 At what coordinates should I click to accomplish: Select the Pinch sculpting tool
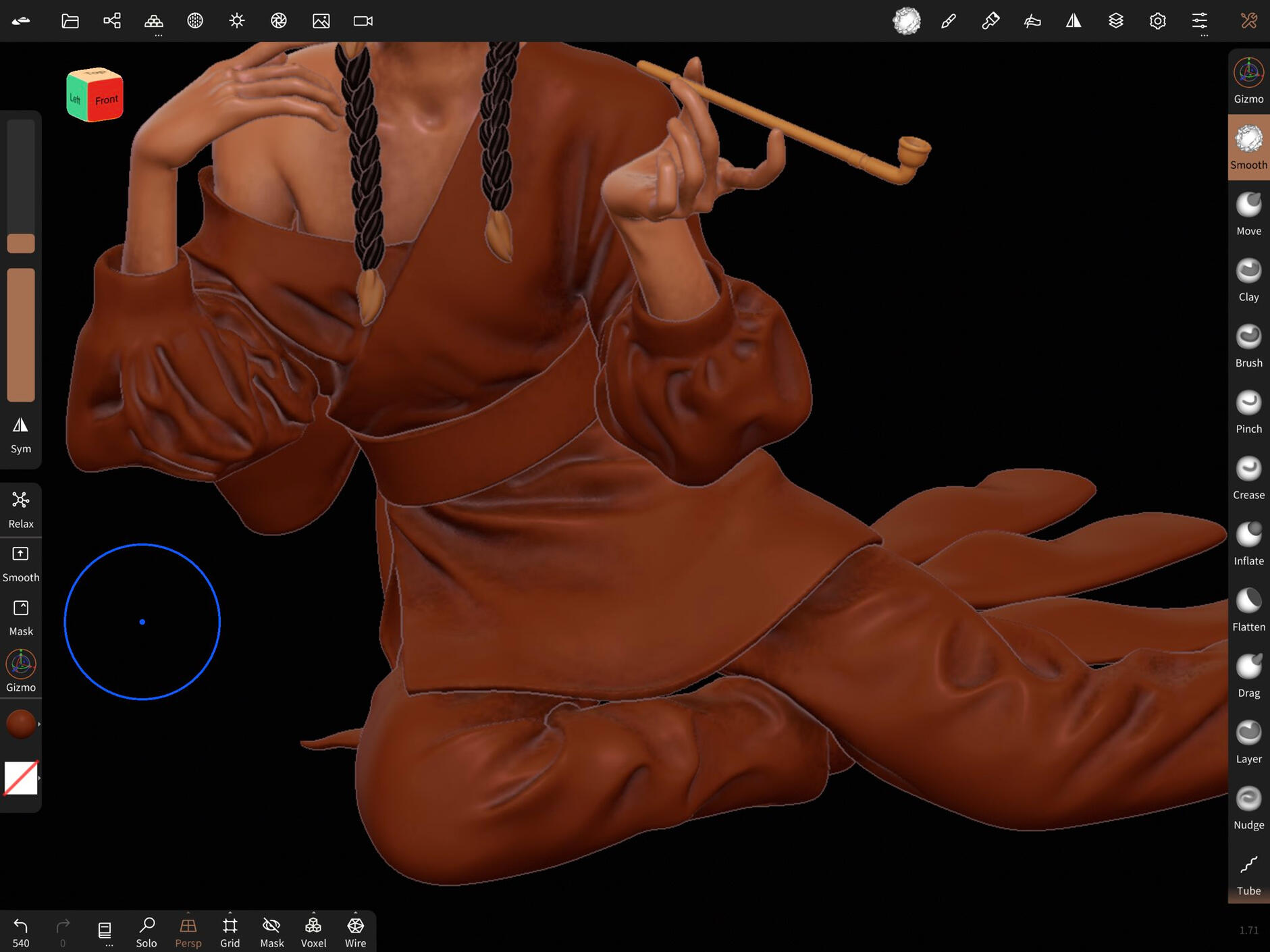pos(1248,412)
